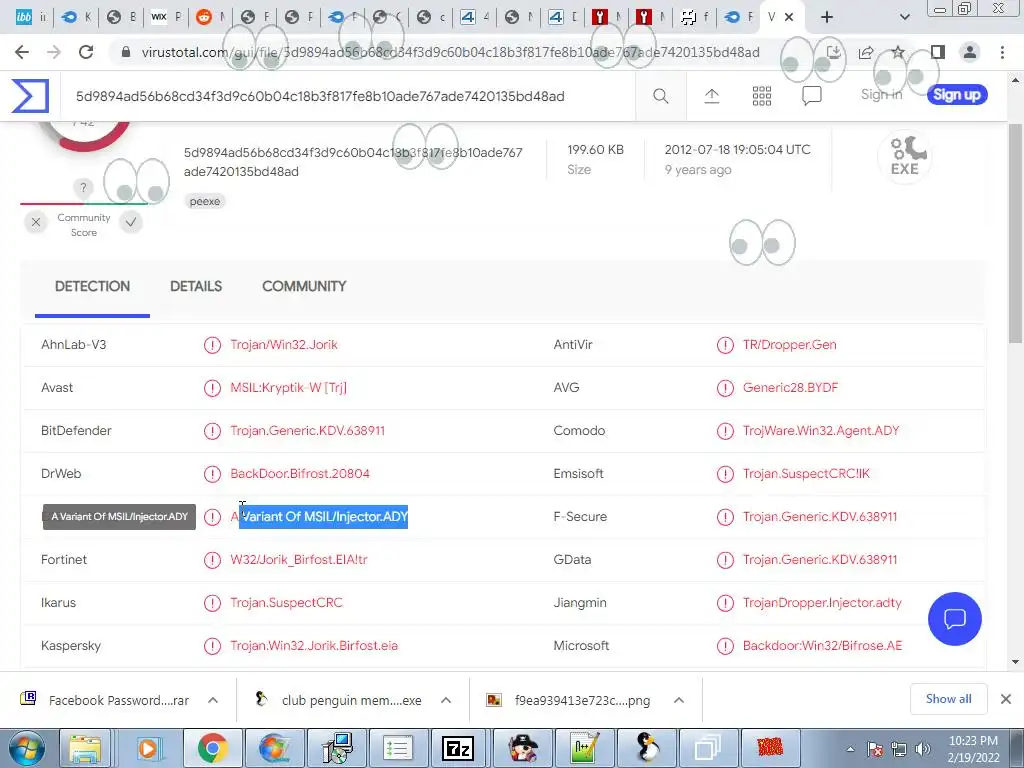Open Chrome's three-dot menu

pos(1002,52)
